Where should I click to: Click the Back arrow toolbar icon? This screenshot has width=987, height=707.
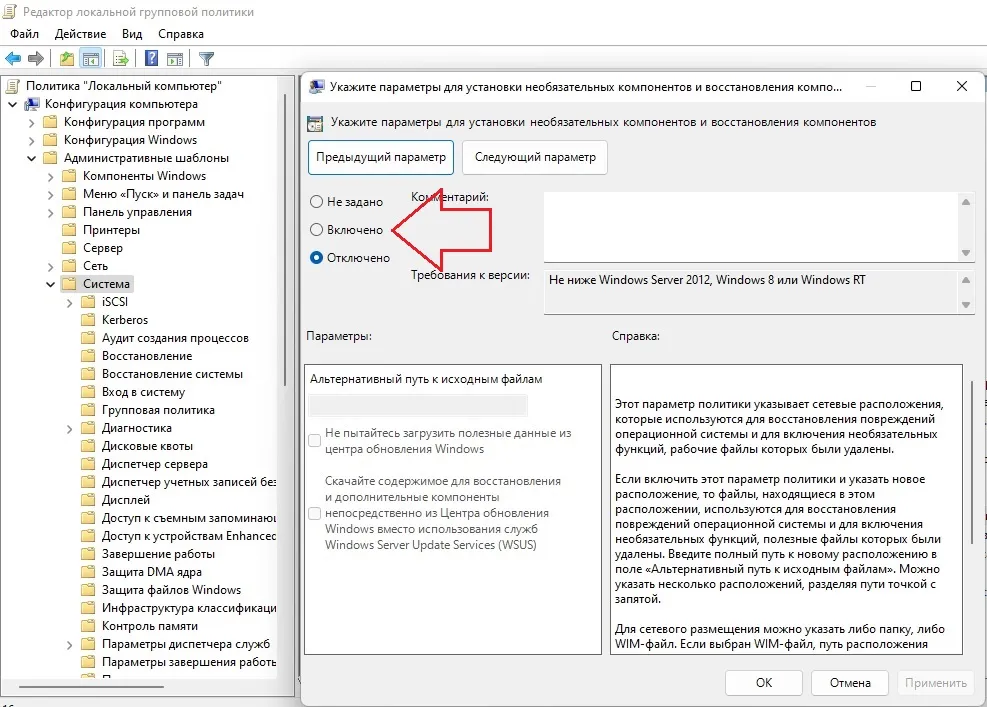click(x=13, y=59)
